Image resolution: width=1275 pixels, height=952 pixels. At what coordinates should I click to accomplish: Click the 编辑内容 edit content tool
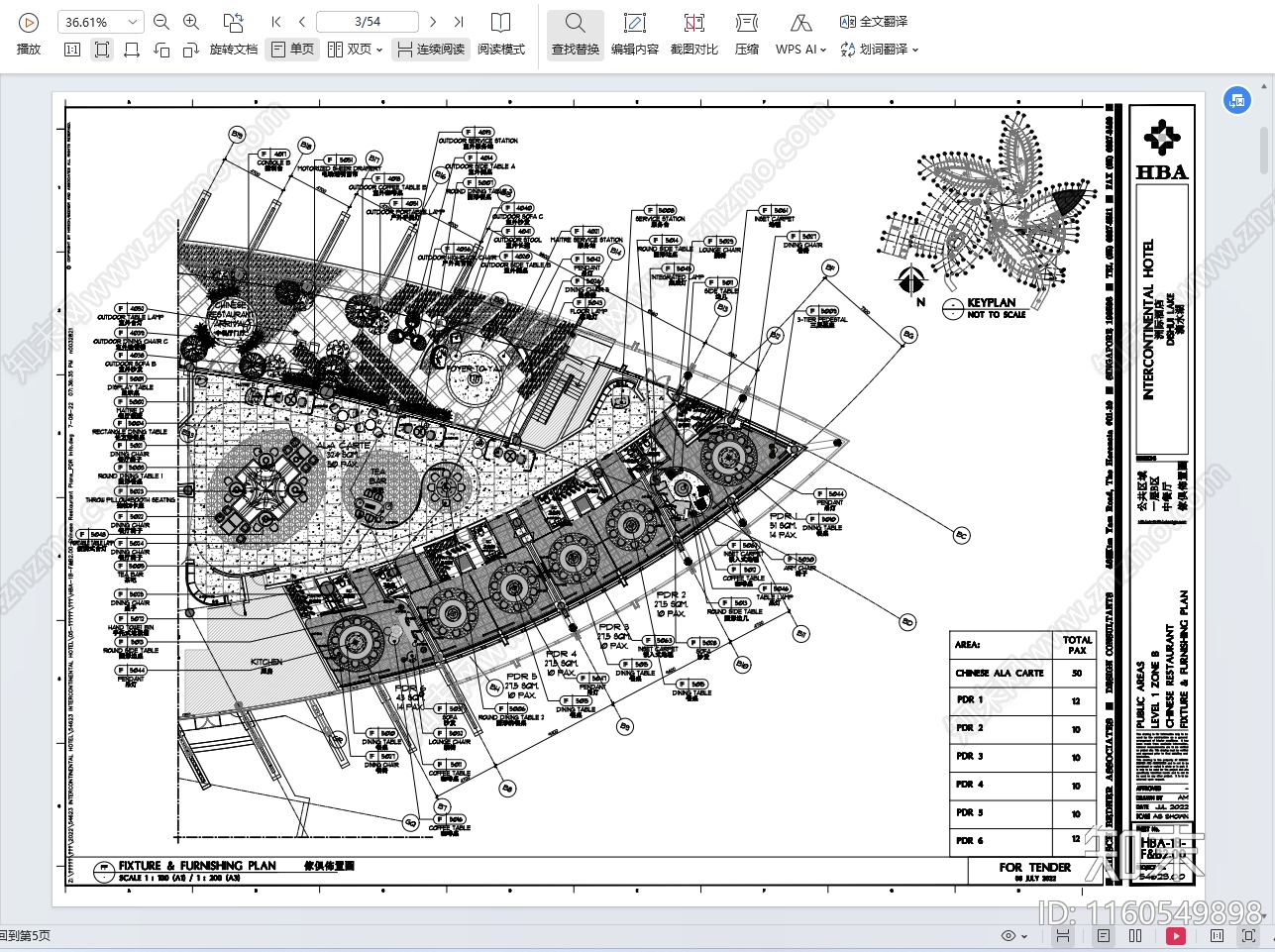[635, 35]
